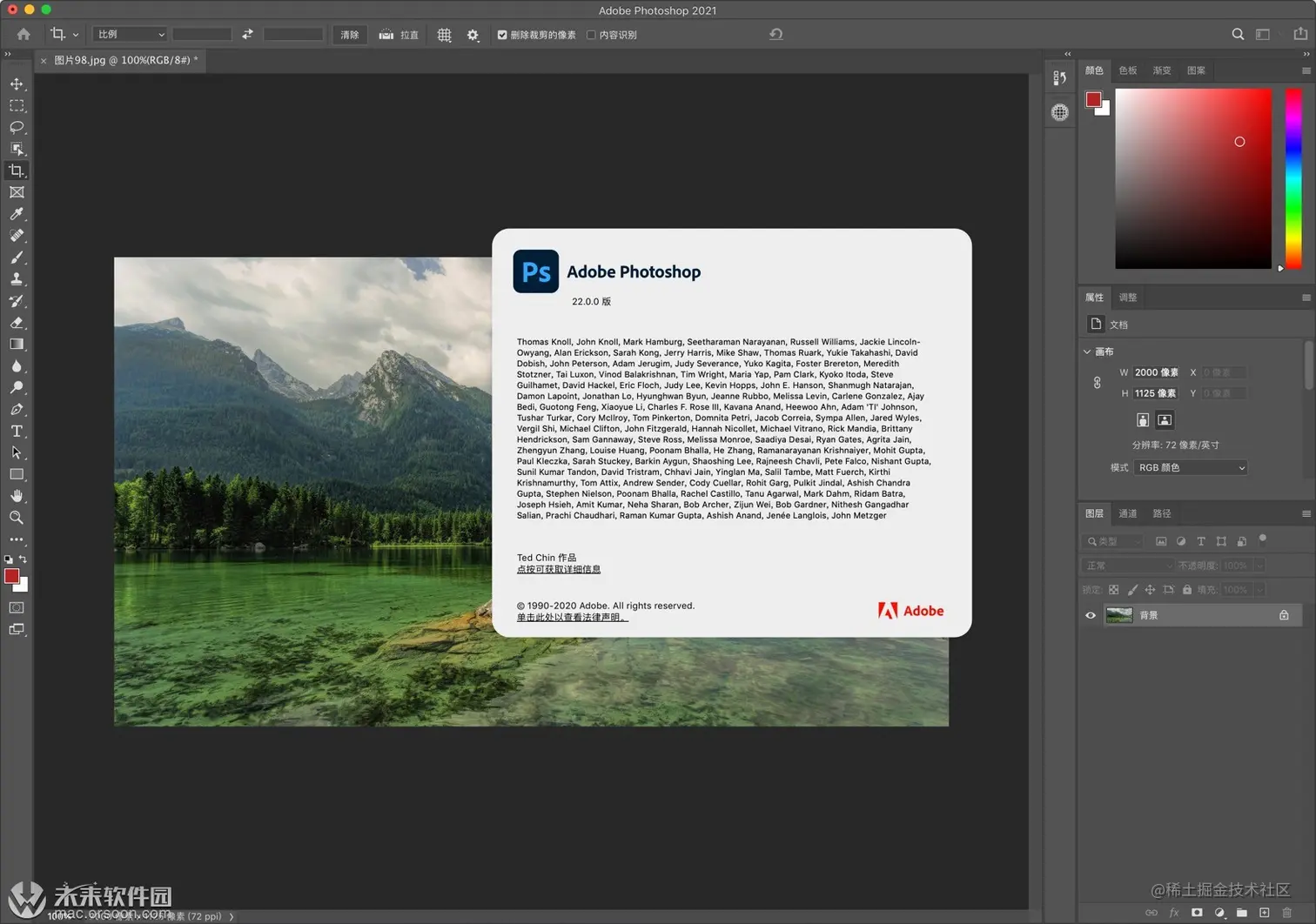Switch to the 通道 tab
1316x924 pixels.
point(1127,513)
